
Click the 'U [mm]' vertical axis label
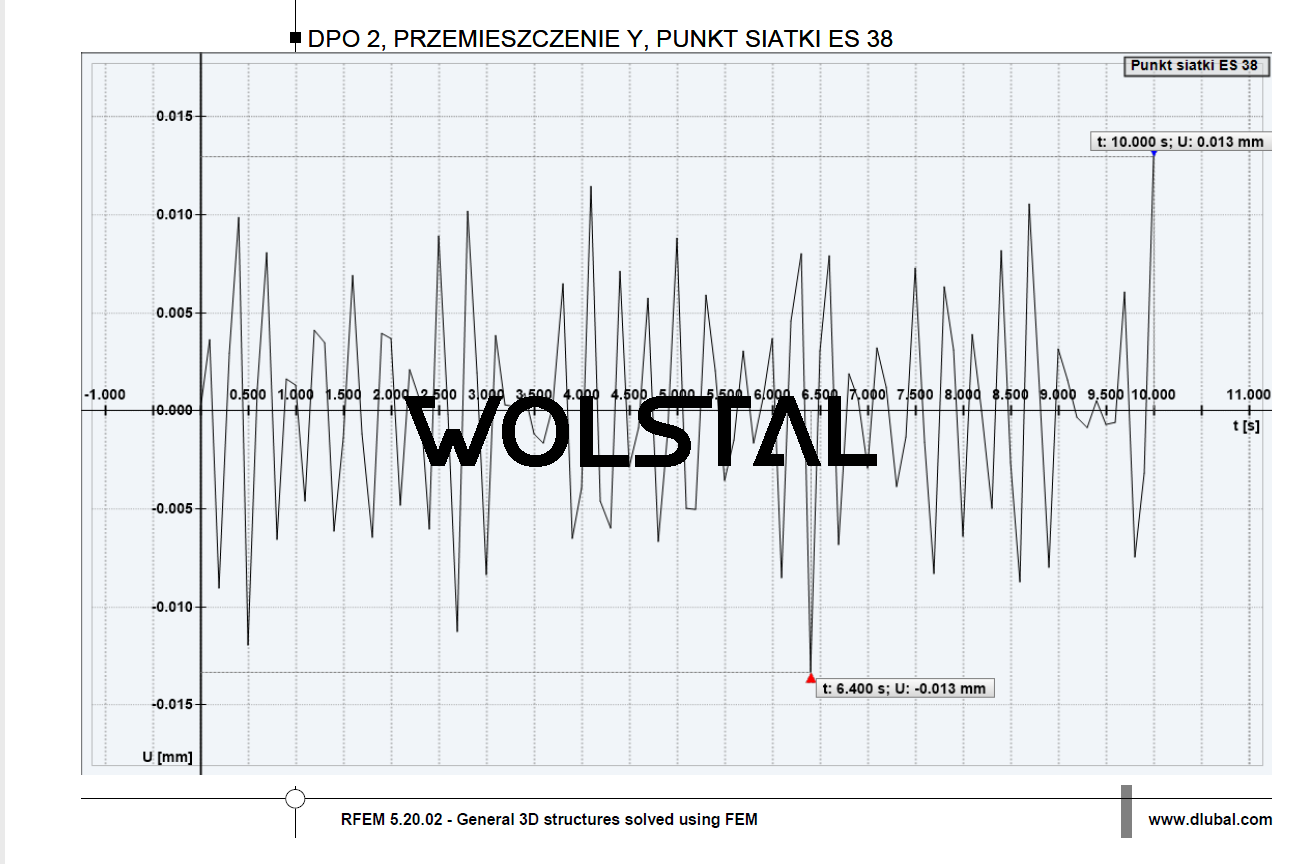coord(167,757)
